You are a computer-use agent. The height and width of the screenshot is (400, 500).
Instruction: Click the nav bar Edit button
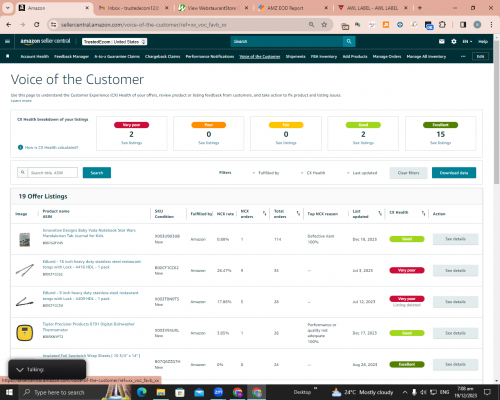pos(480,56)
